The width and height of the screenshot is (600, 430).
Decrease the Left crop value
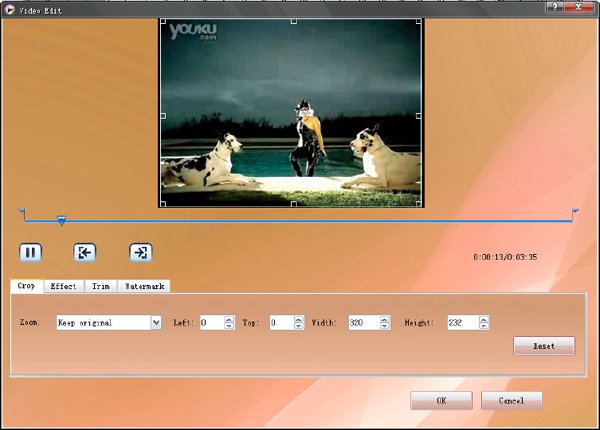click(x=229, y=326)
